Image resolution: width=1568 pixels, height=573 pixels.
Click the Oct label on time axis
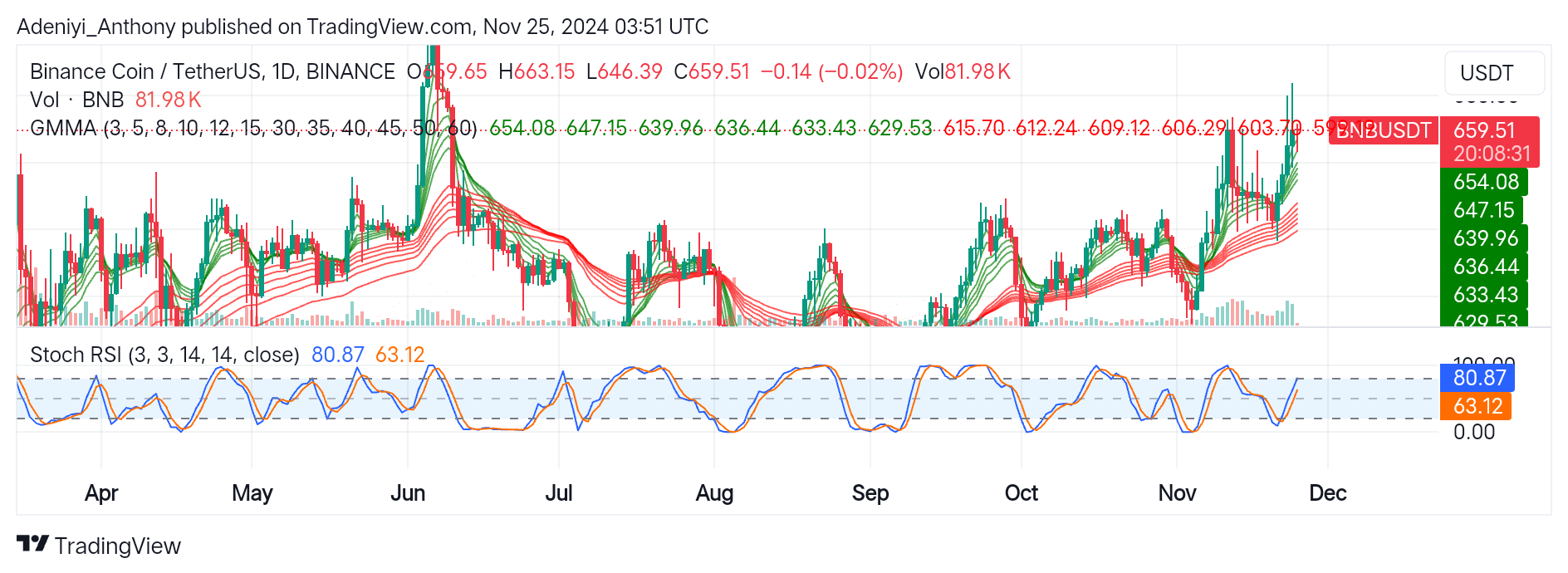pyautogui.click(x=1022, y=493)
